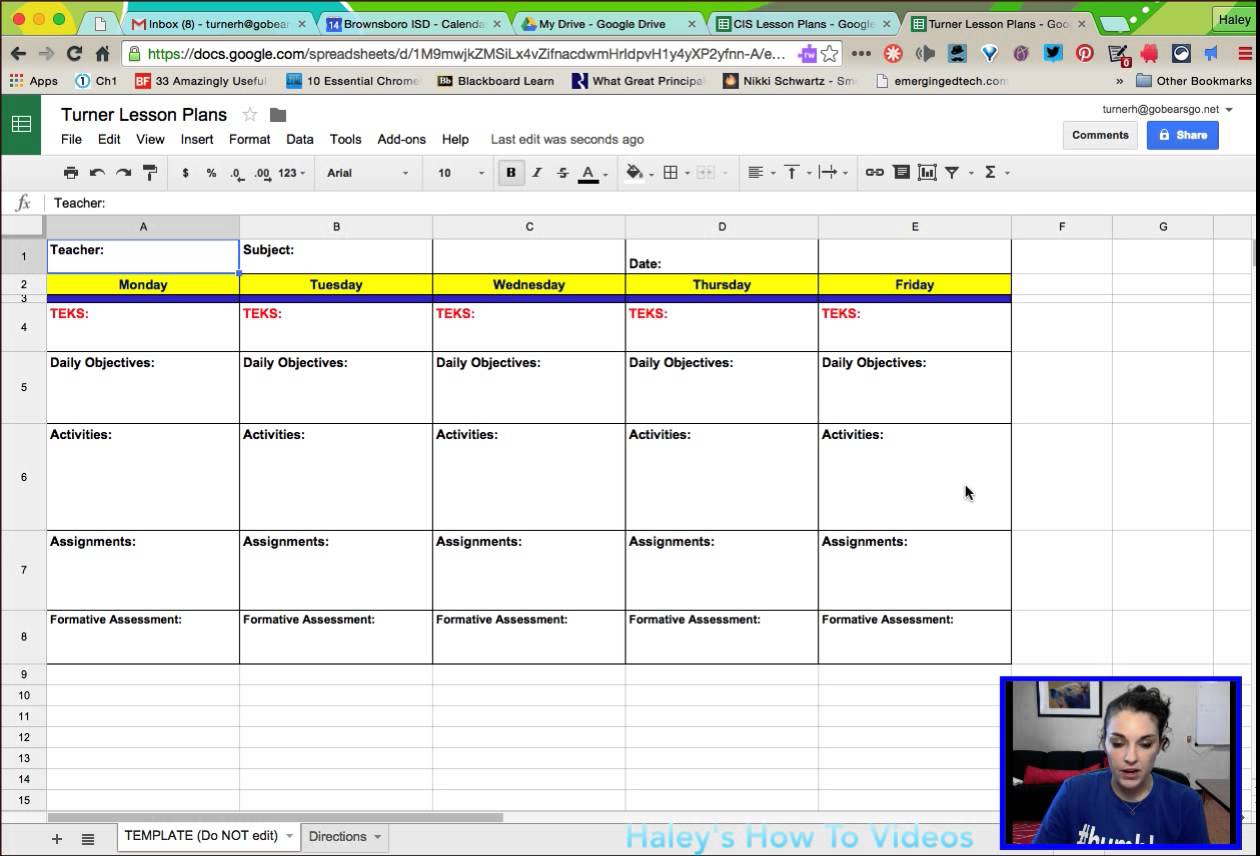Image resolution: width=1260 pixels, height=856 pixels.
Task: Open the Arial font dropdown
Action: click(367, 173)
